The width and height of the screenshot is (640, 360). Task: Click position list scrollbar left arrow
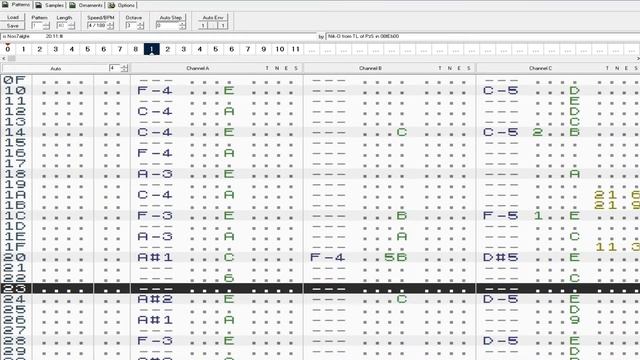pyautogui.click(x=3, y=59)
